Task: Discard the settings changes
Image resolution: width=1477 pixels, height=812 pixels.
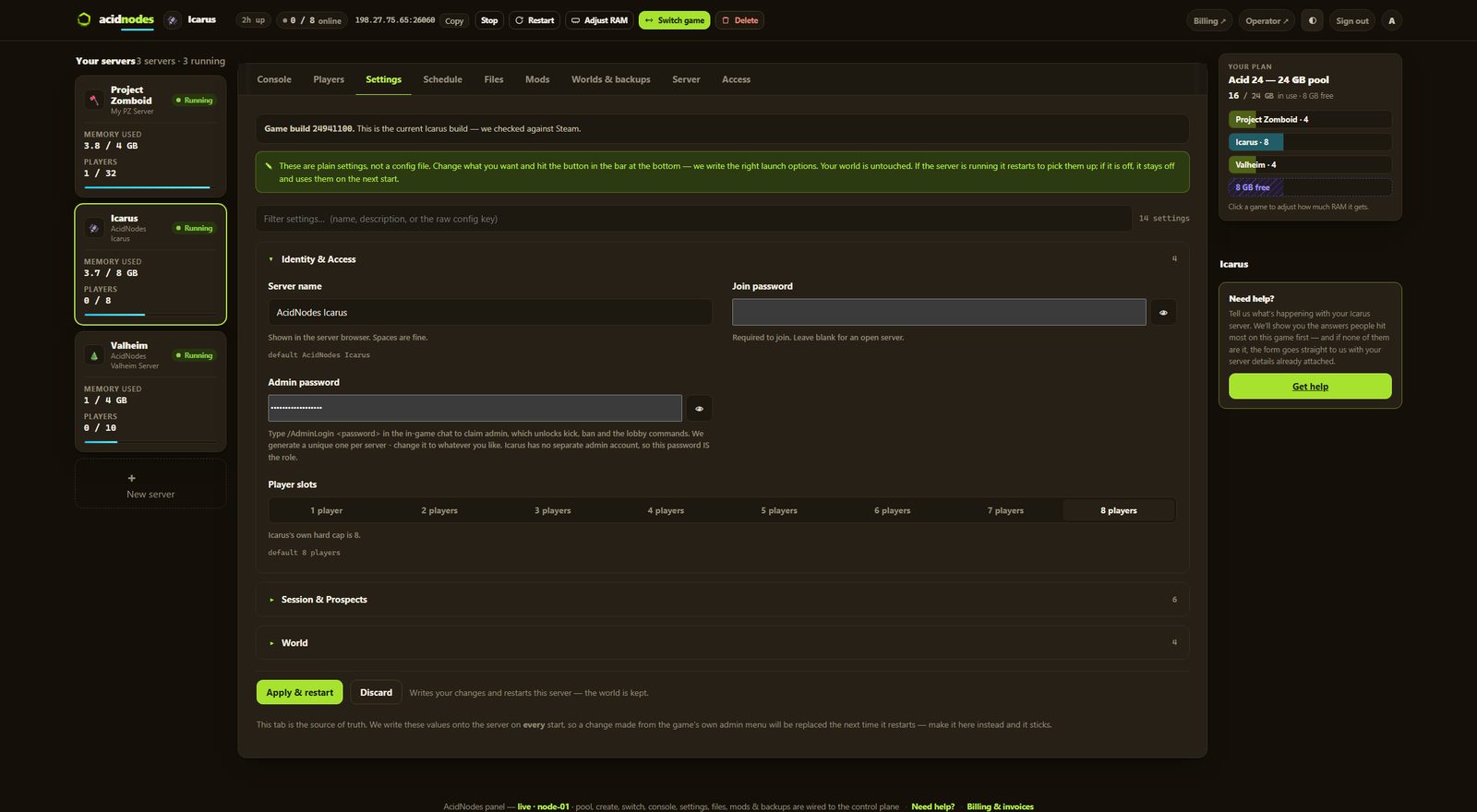Action: 376,692
